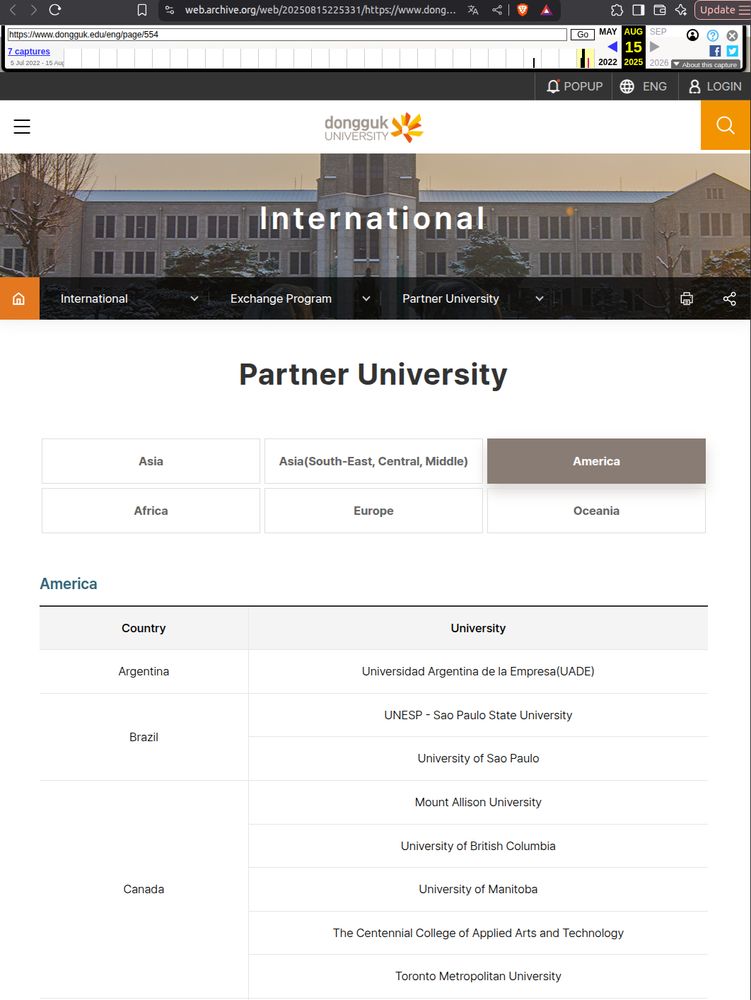Click the Partner University page title
The height and width of the screenshot is (1000, 751).
click(x=373, y=374)
